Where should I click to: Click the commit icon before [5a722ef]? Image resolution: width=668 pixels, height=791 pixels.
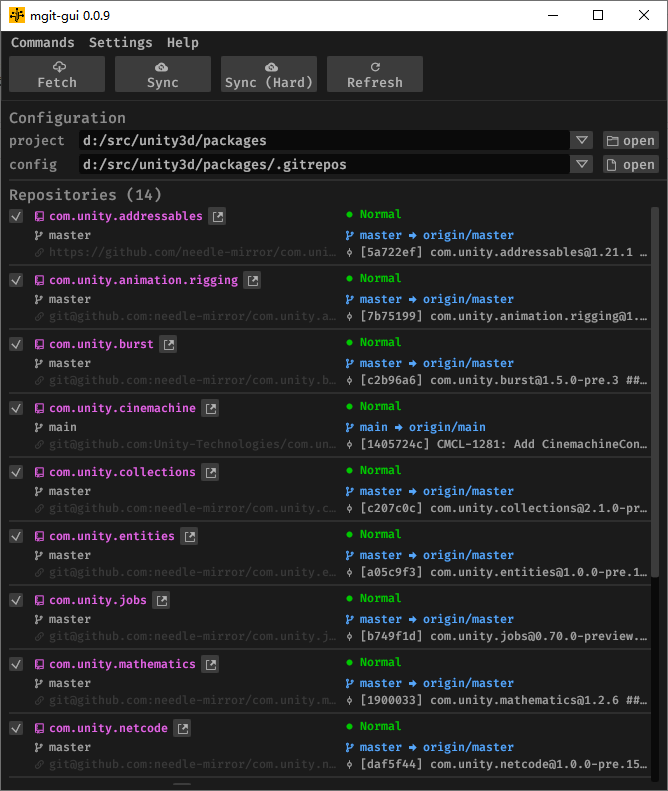click(349, 252)
